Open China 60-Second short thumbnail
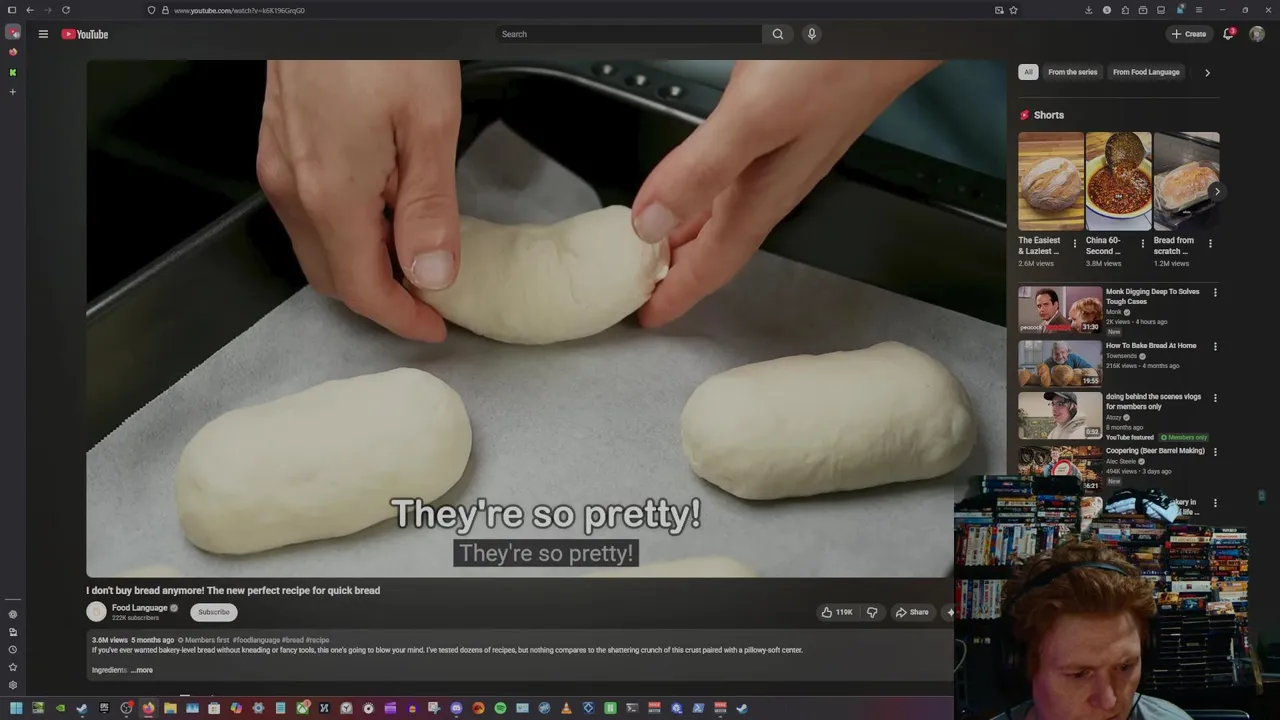Viewport: 1280px width, 720px height. tap(1118, 181)
